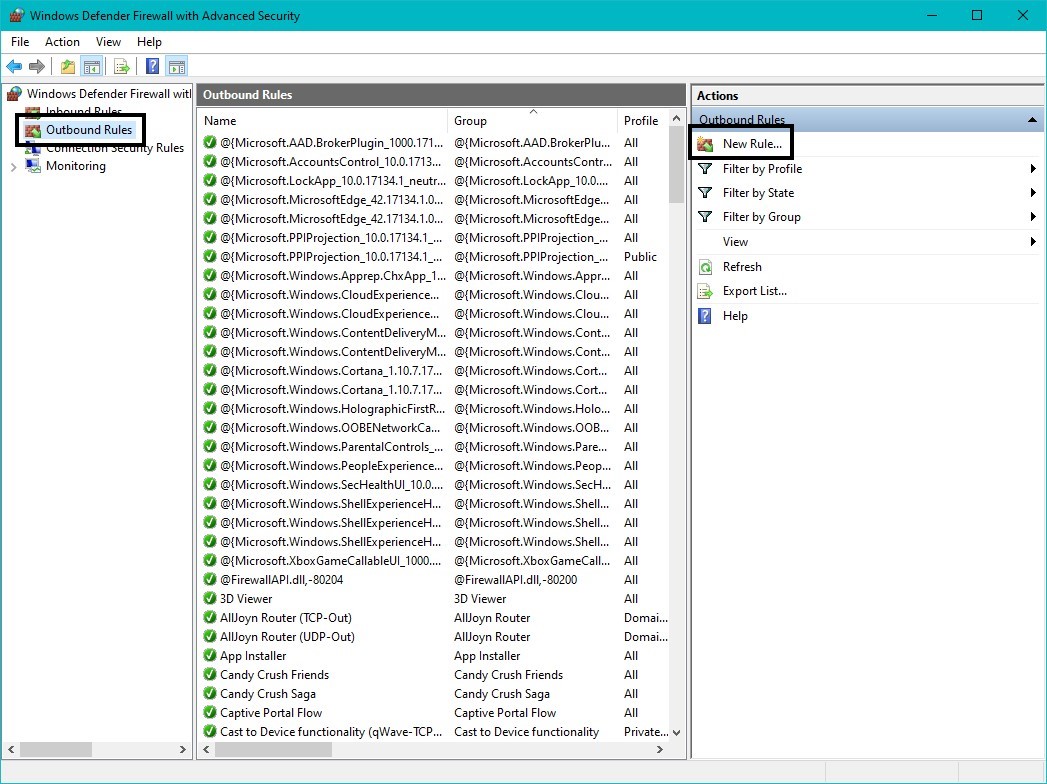Select Outbound Rules in the tree

89,130
